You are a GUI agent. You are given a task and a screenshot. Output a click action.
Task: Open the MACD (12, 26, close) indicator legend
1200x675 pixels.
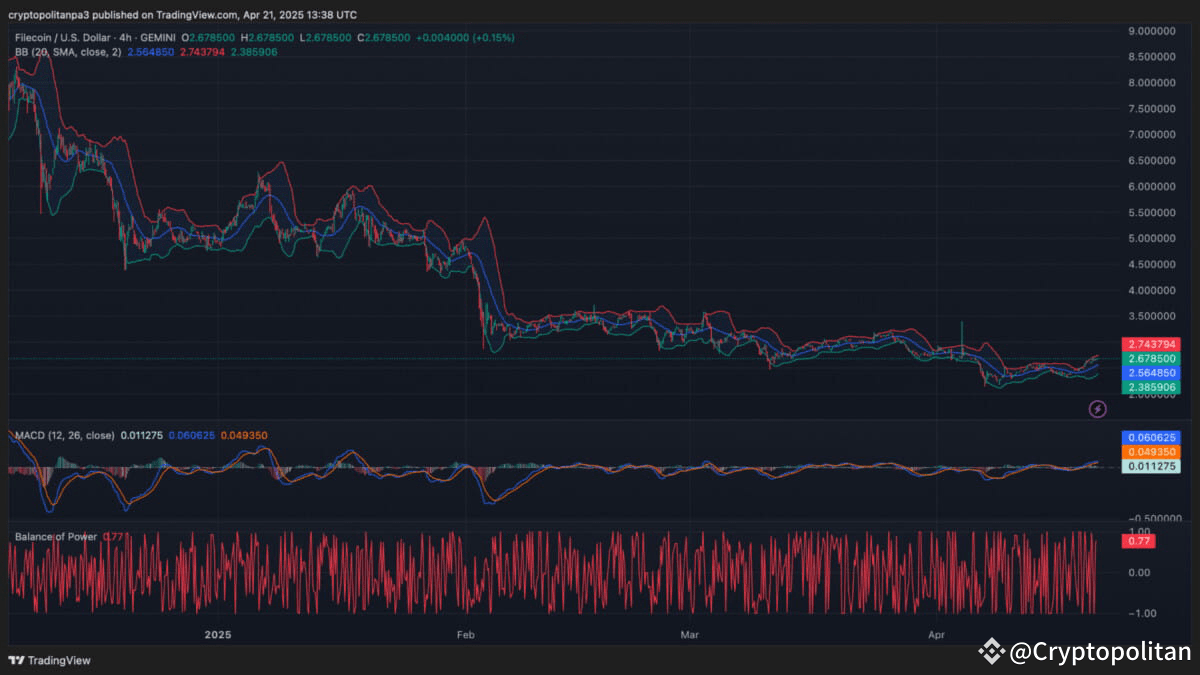(65, 436)
